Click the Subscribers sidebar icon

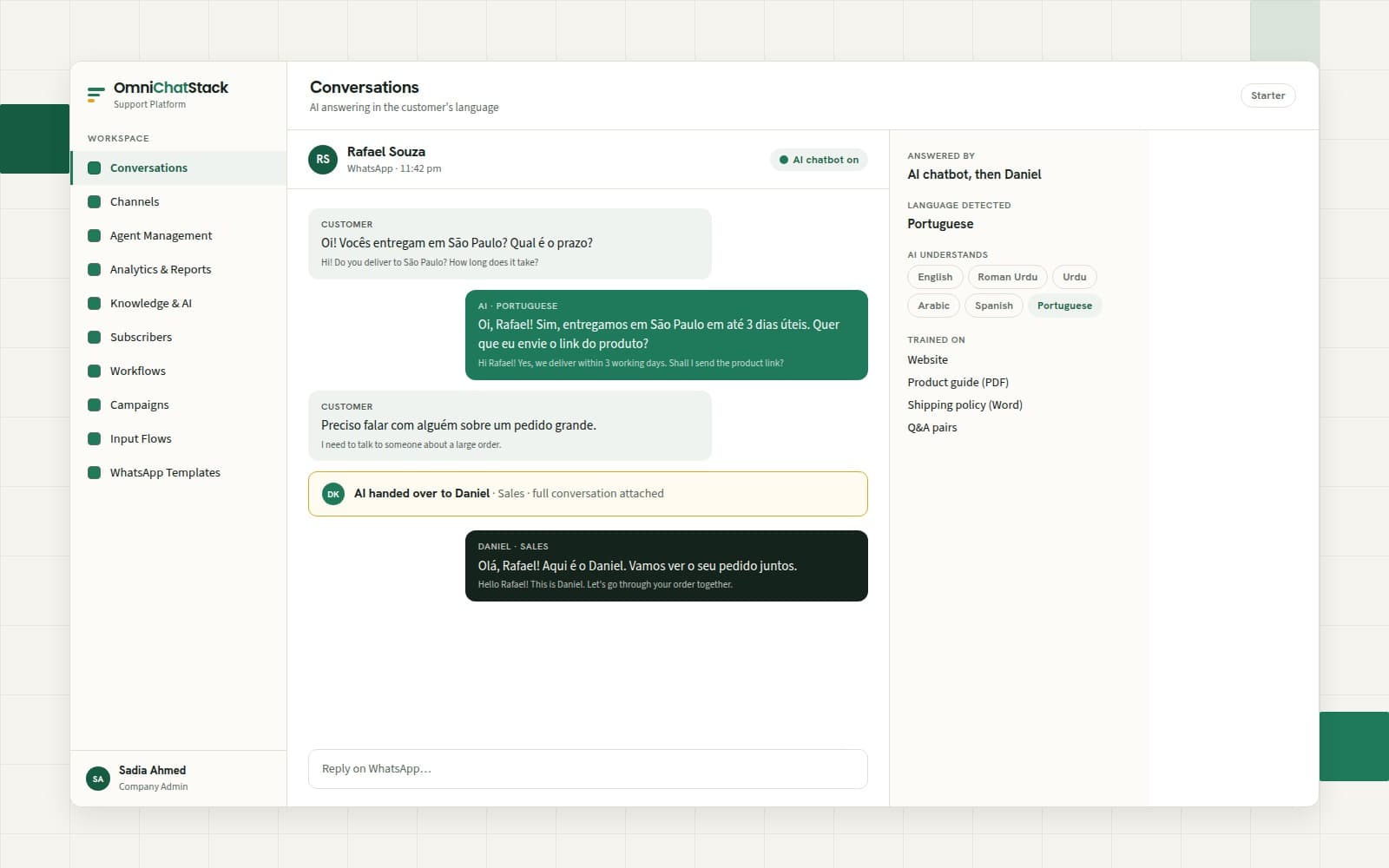click(95, 337)
